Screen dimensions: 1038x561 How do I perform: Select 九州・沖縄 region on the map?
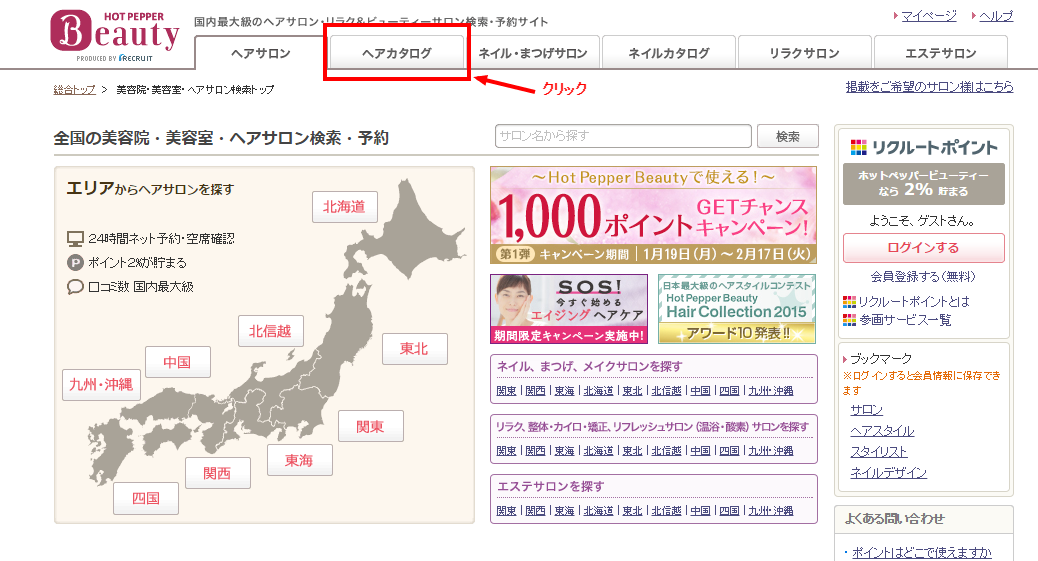(x=101, y=384)
